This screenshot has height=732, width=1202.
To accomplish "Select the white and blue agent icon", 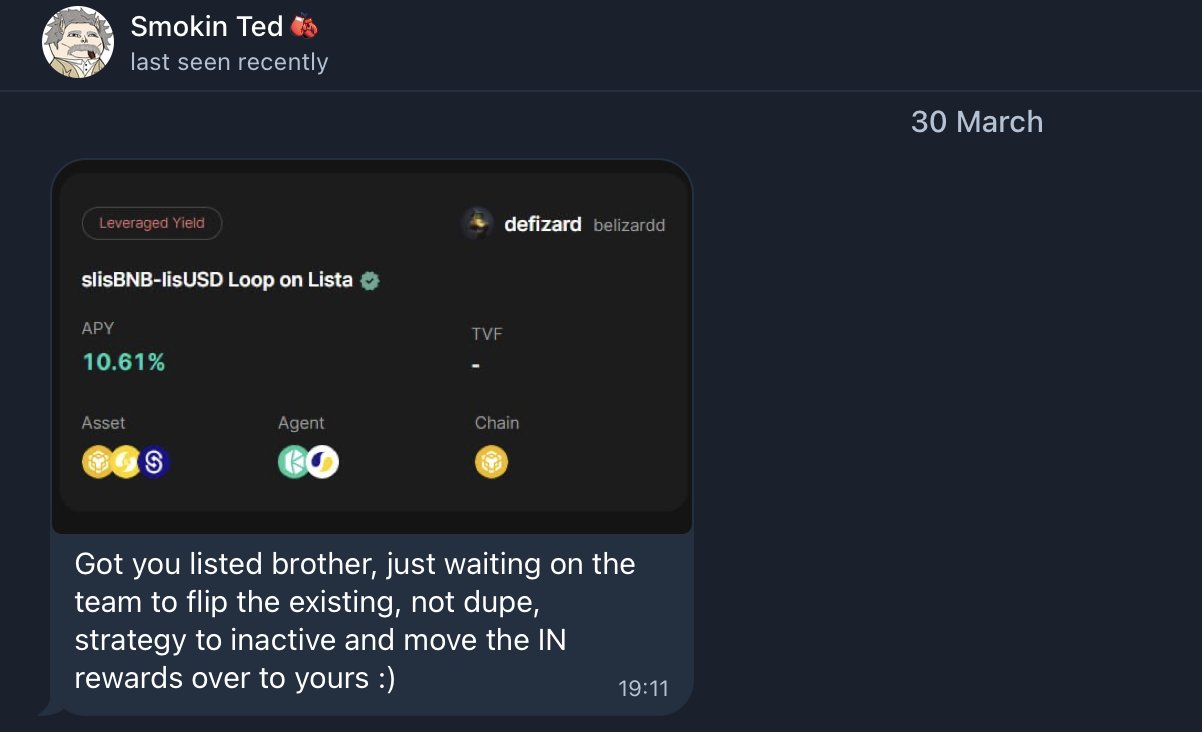I will click(322, 462).
